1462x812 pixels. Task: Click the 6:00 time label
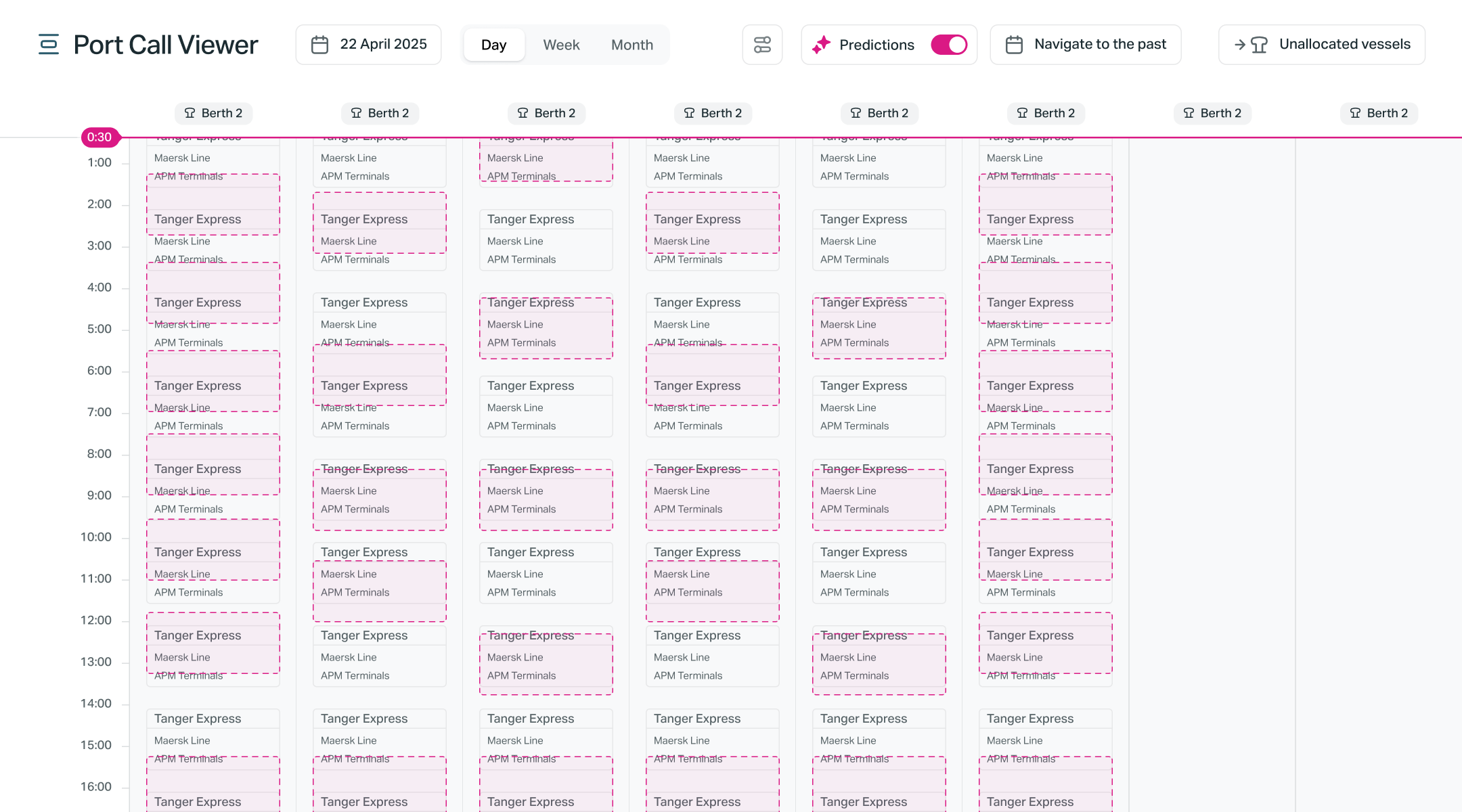pos(99,371)
